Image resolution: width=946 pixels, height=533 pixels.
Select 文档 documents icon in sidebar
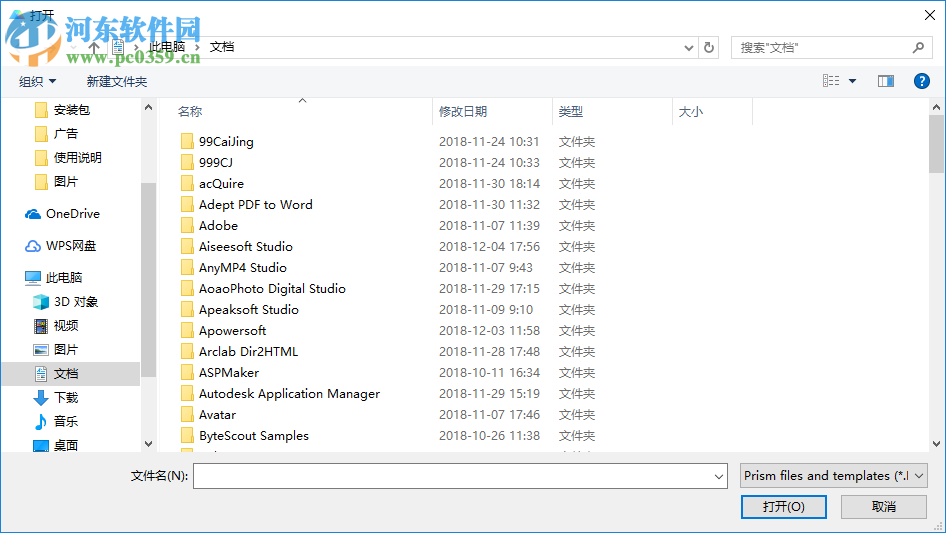coord(40,374)
